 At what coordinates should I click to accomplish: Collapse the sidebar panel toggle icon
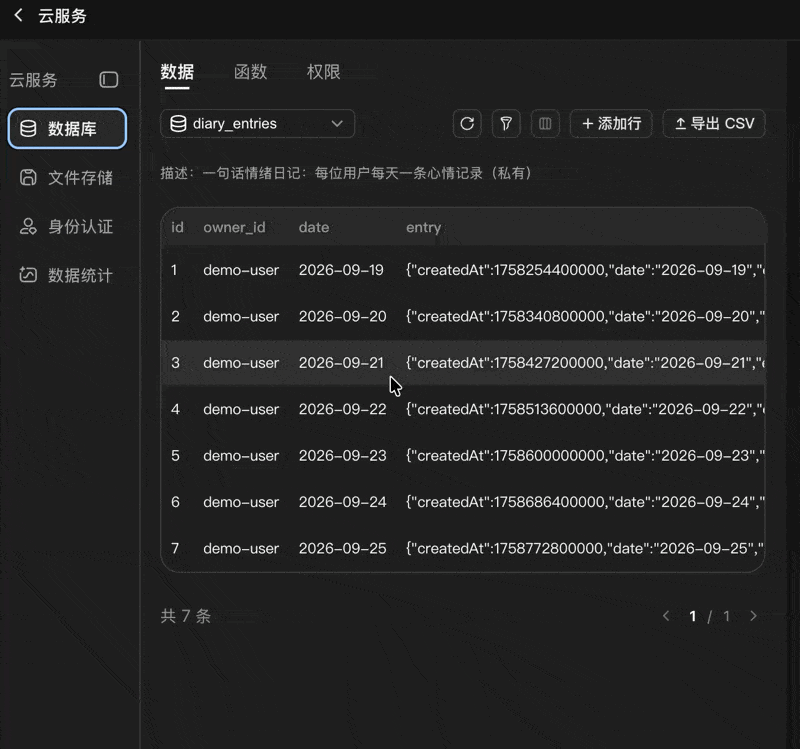click(x=109, y=80)
